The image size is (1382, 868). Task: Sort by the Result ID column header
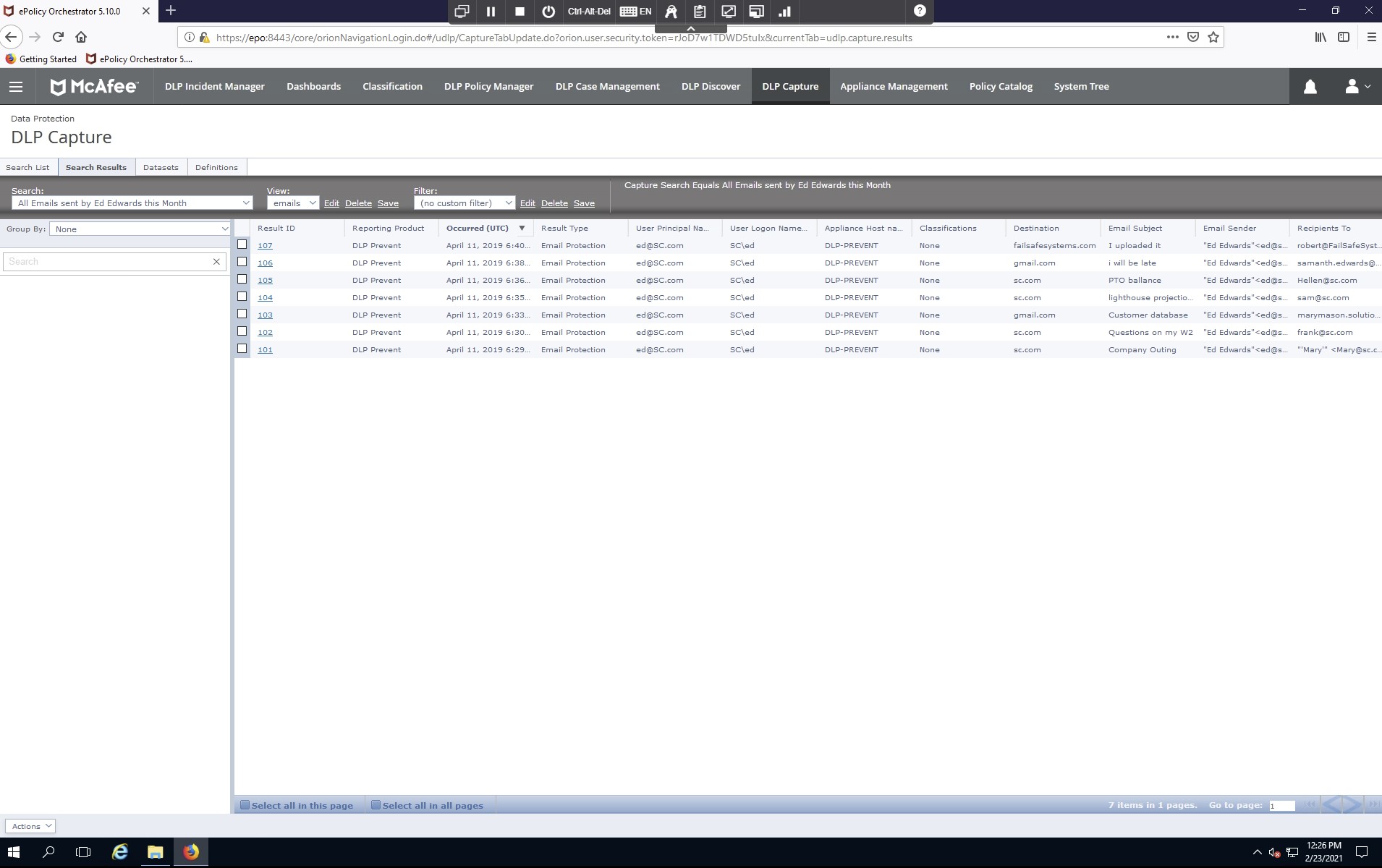276,229
